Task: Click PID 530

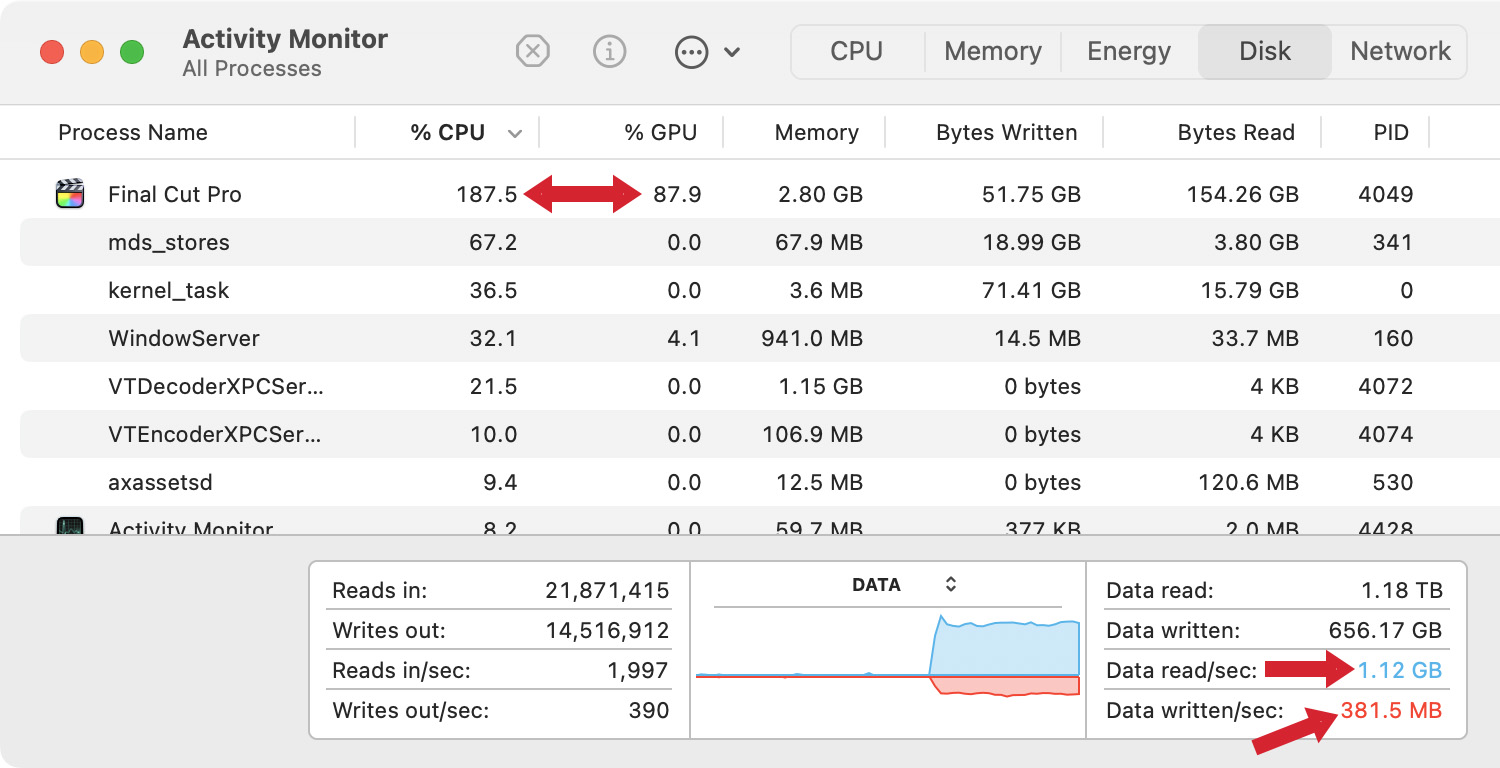Action: point(1393,482)
